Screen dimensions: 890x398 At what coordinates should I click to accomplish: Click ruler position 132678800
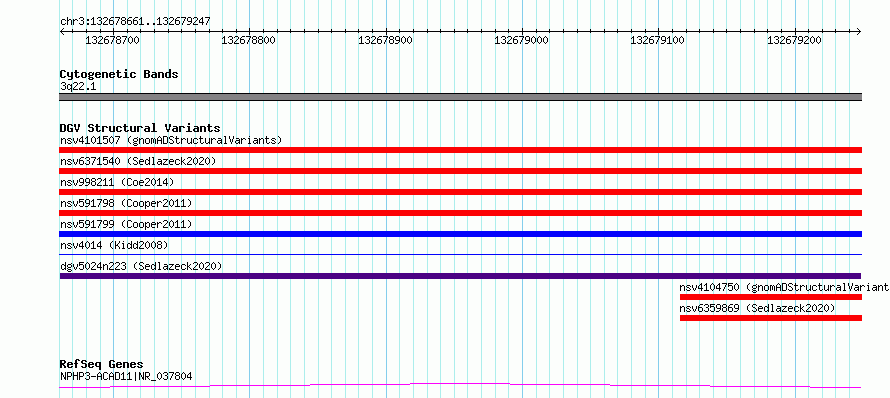click(x=249, y=40)
